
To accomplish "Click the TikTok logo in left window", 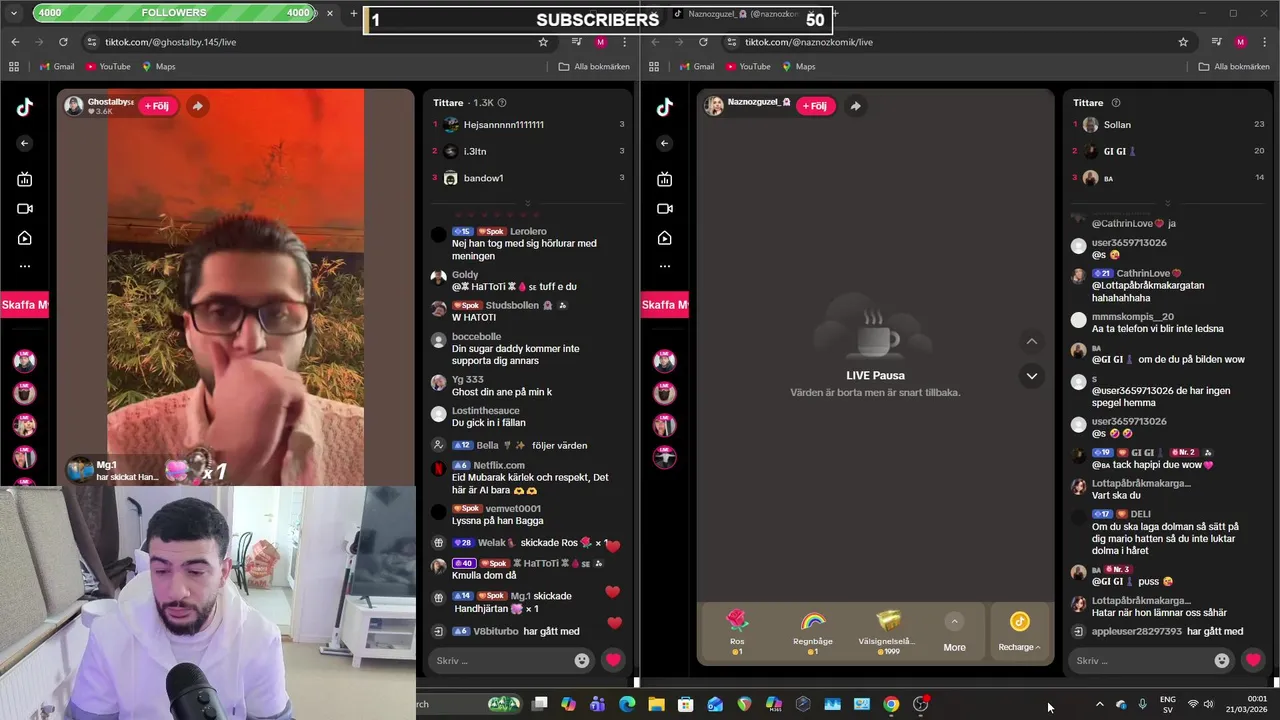I will 25,108.
